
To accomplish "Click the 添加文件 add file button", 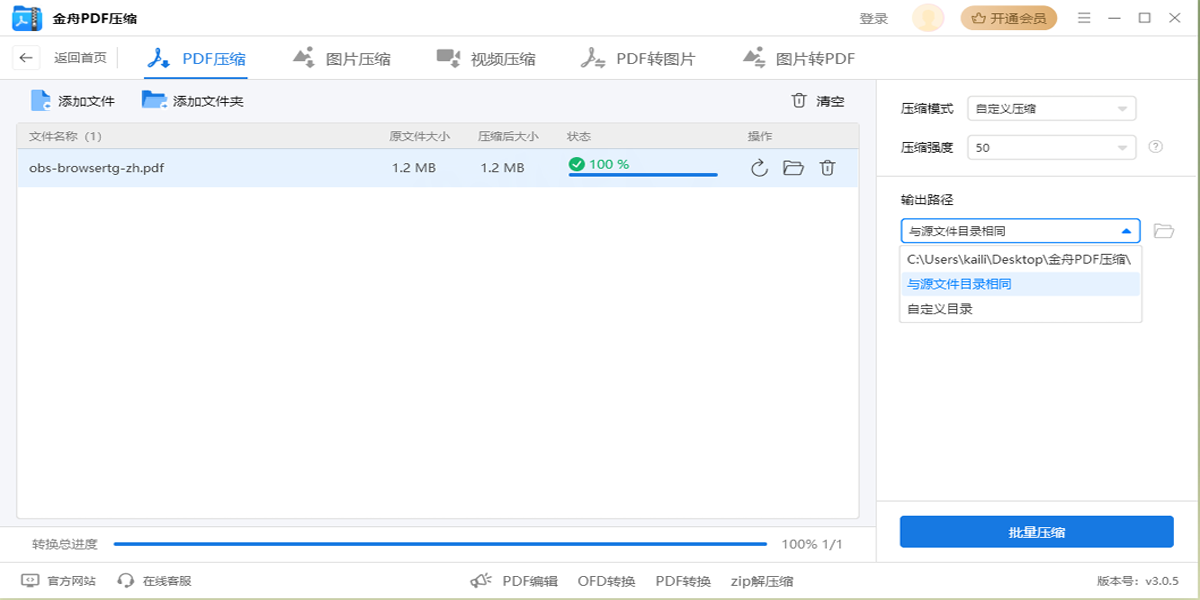I will pos(73,101).
